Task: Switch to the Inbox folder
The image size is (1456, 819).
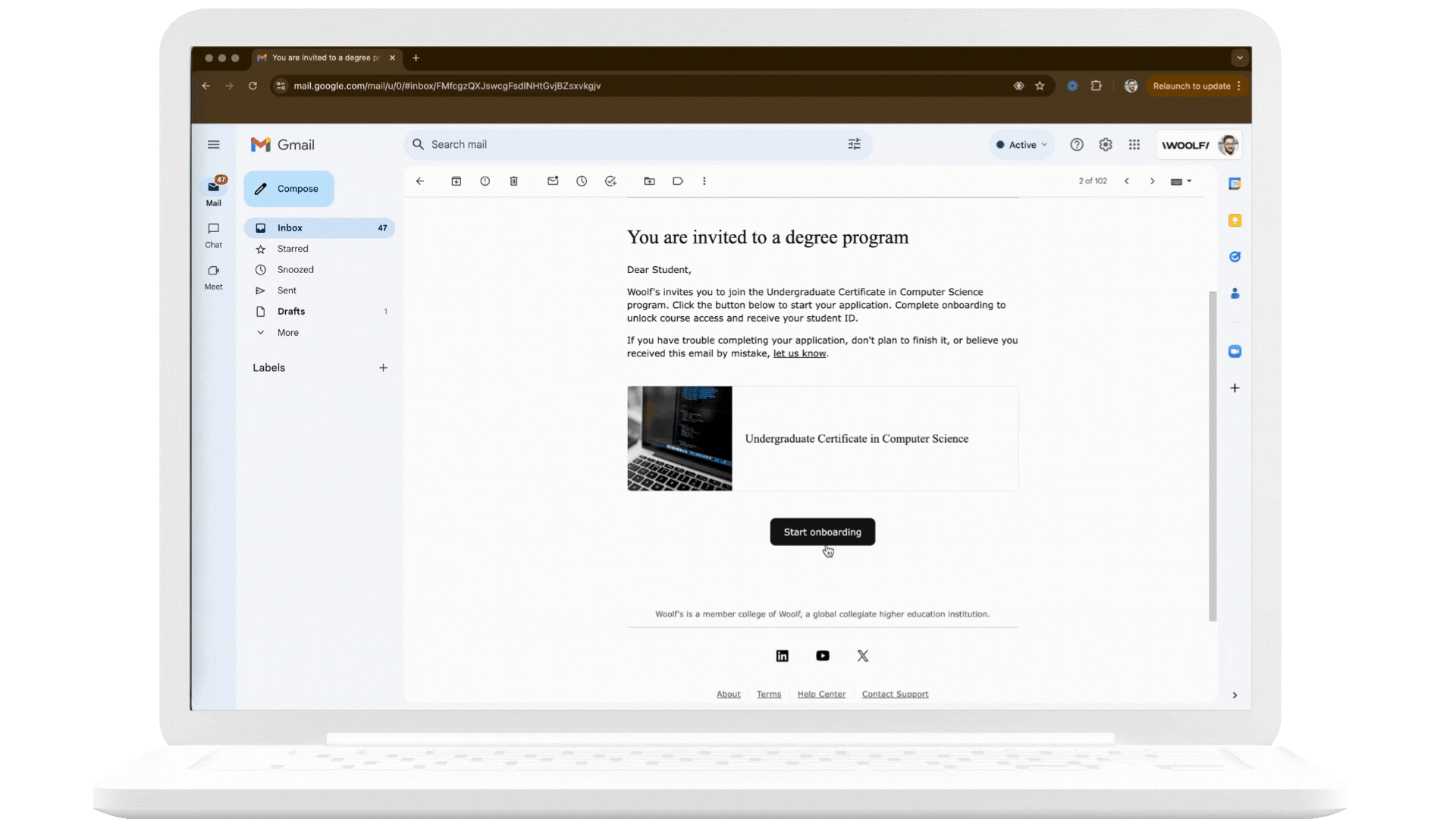Action: (x=290, y=227)
